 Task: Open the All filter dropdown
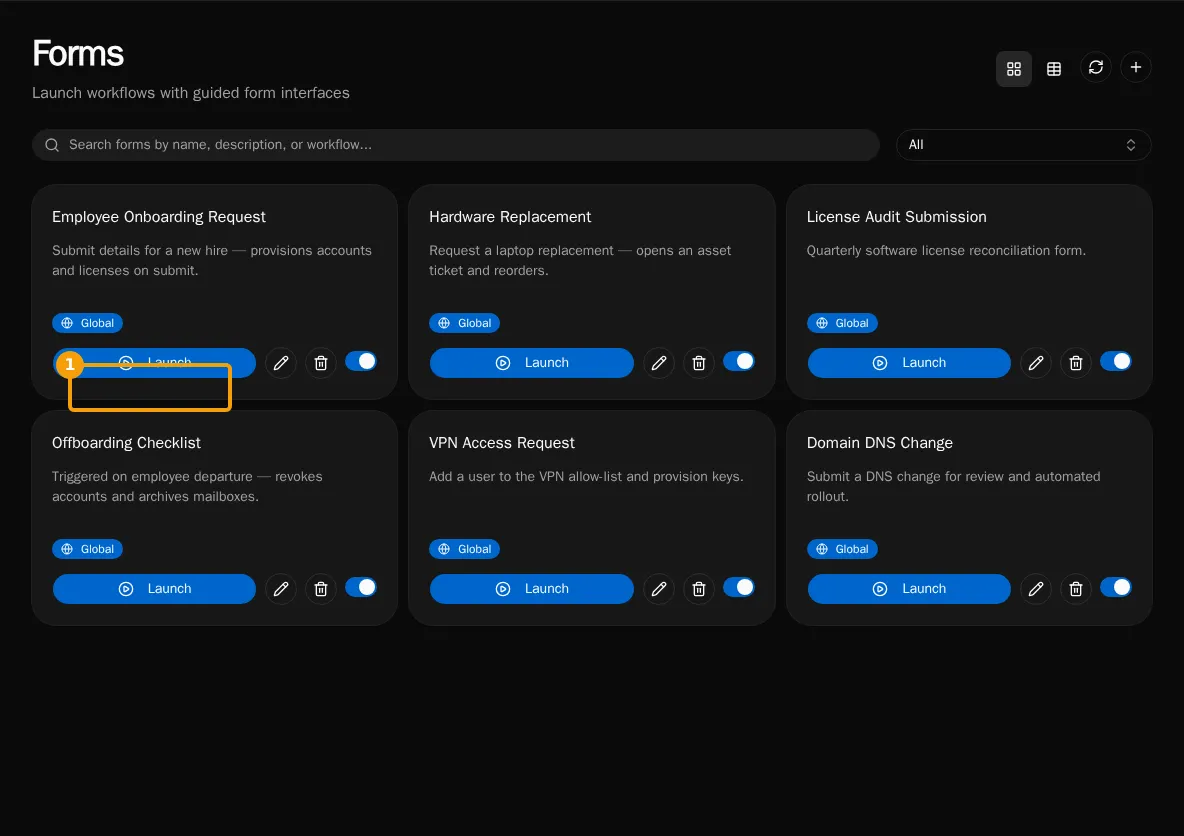pyautogui.click(x=1023, y=145)
